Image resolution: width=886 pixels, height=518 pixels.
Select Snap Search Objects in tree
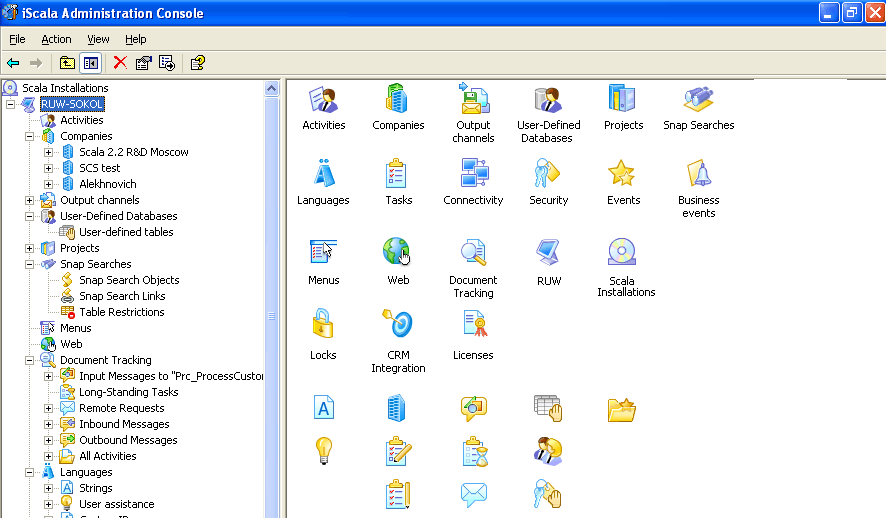tap(129, 280)
